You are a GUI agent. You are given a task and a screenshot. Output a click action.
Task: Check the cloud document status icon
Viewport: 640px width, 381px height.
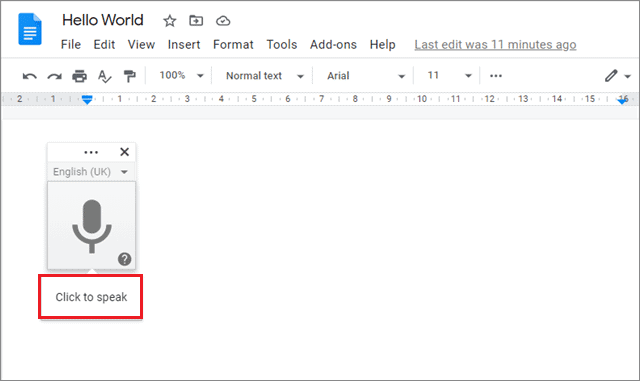223,21
